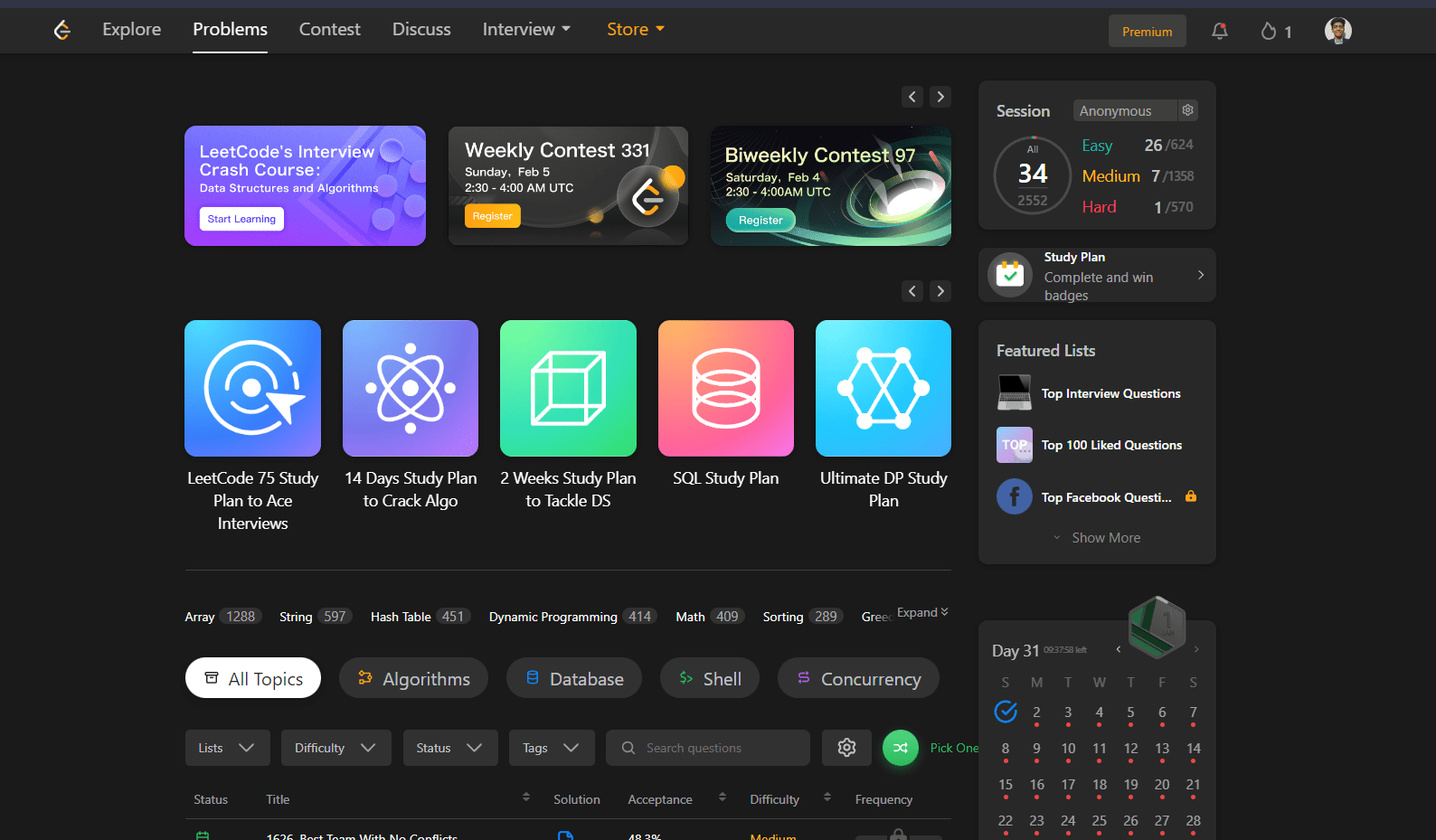Open Ultimate DP Study Plan card
Viewport: 1436px width, 840px height.
tap(883, 389)
